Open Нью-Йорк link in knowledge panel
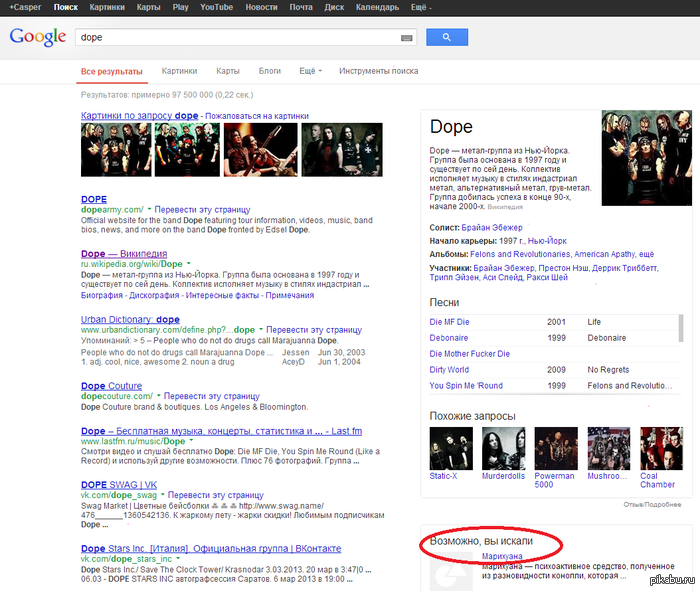 tap(547, 241)
